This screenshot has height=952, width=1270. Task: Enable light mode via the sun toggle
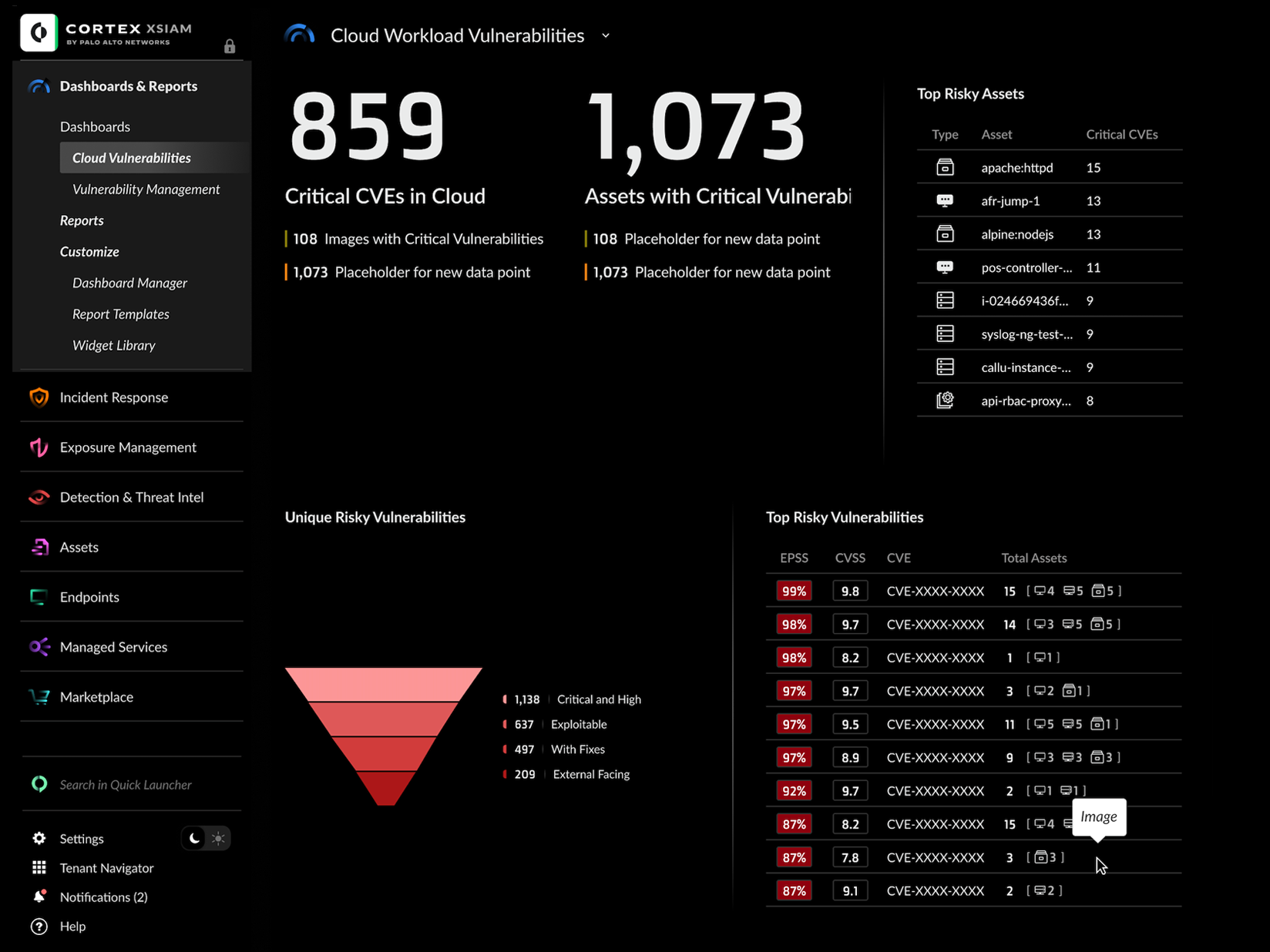pos(218,838)
